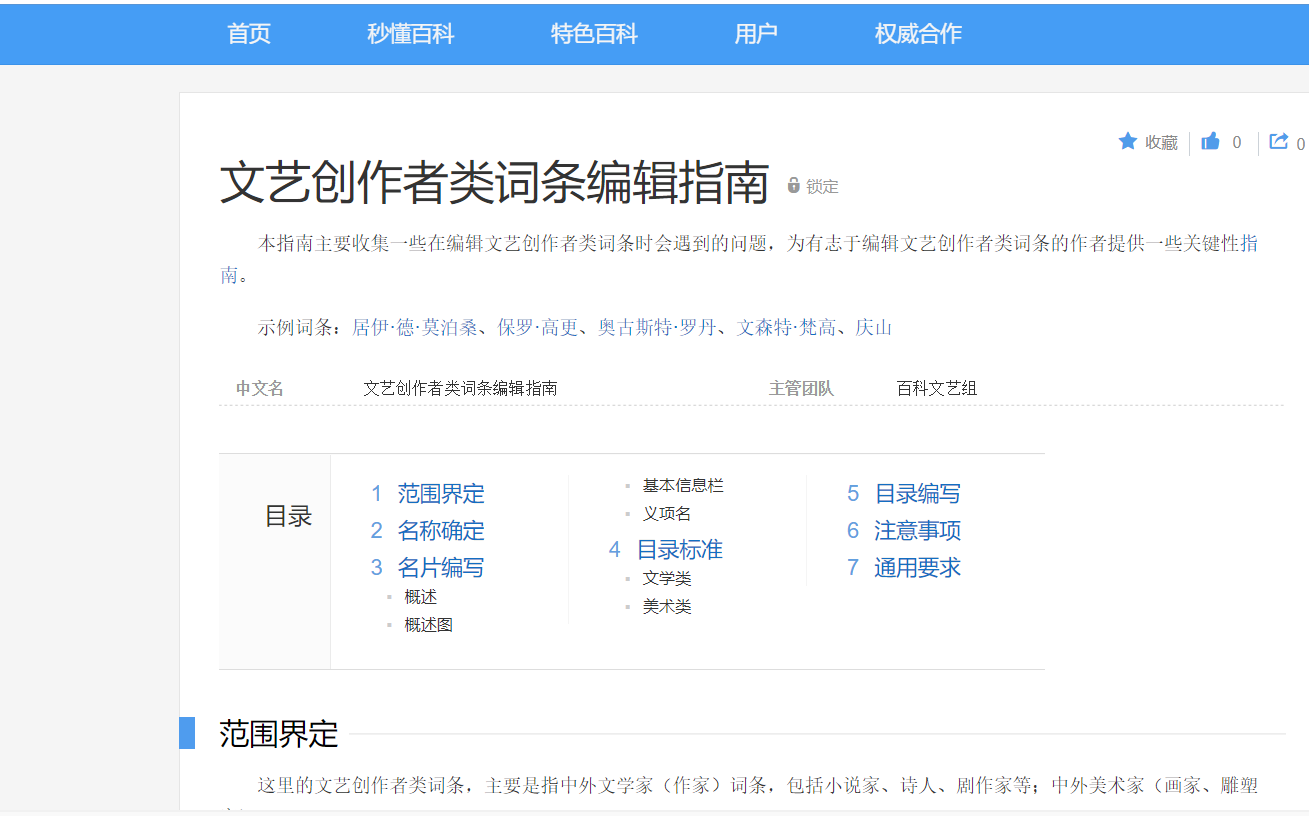1309x816 pixels.
Task: Open the 首页 menu item
Action: (248, 33)
